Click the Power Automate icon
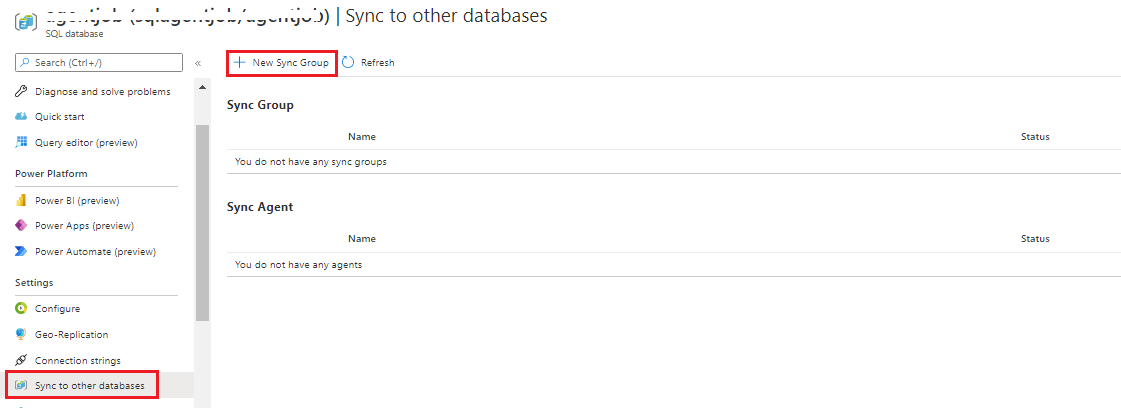 (21, 252)
